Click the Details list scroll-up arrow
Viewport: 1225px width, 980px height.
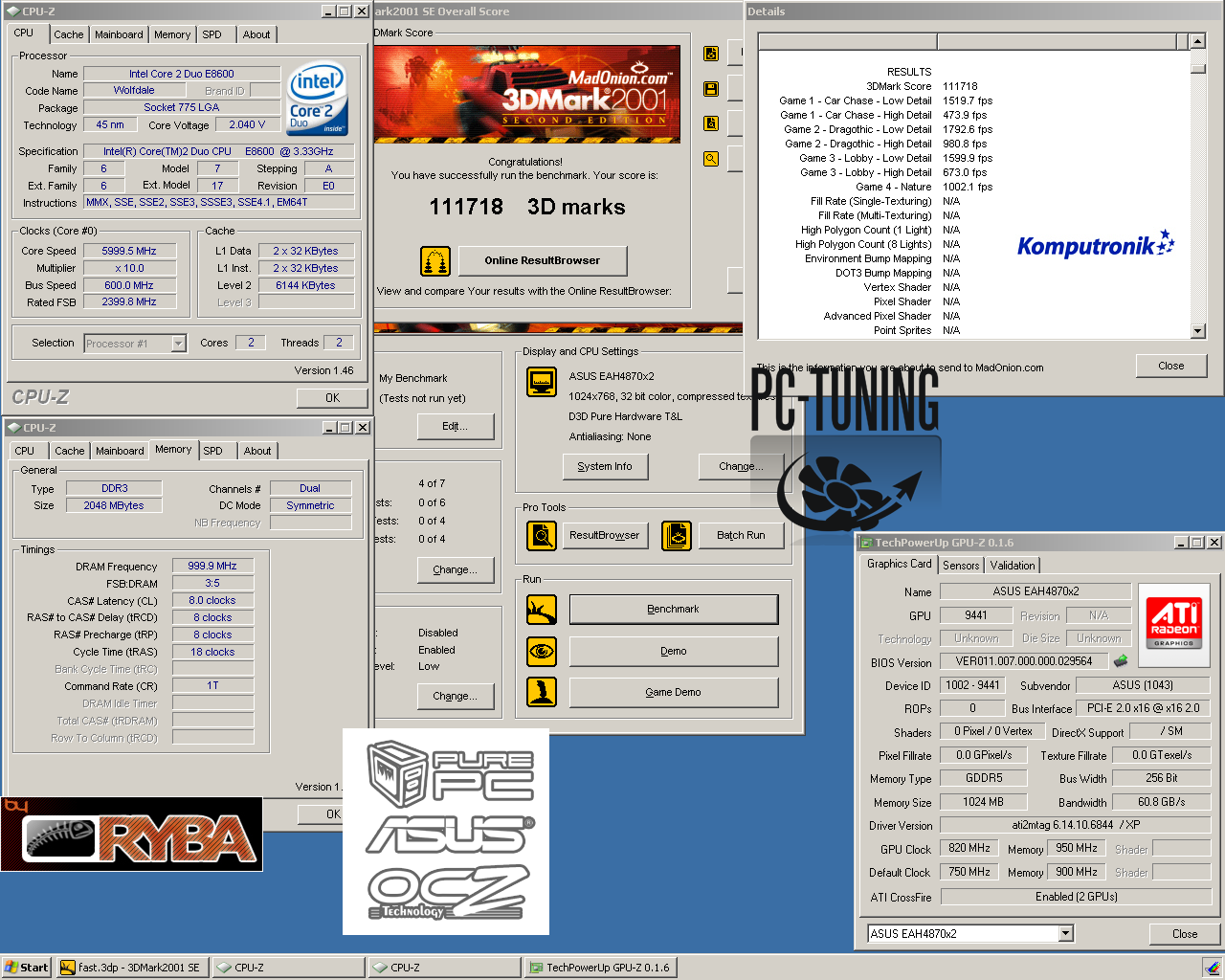click(x=1197, y=41)
